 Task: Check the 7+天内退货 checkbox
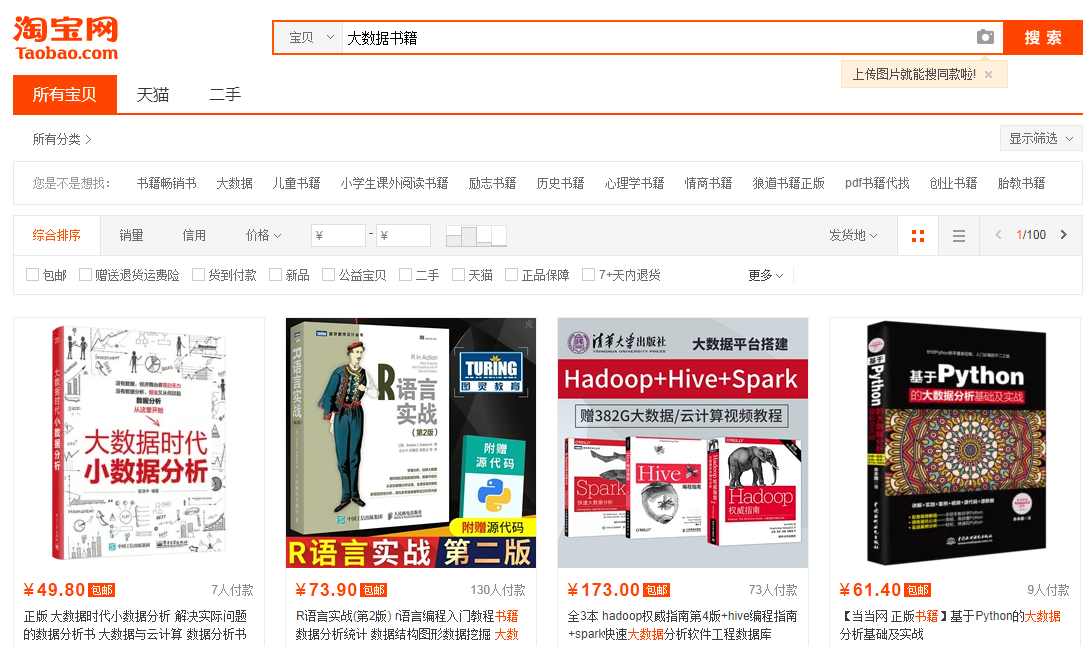[x=588, y=275]
